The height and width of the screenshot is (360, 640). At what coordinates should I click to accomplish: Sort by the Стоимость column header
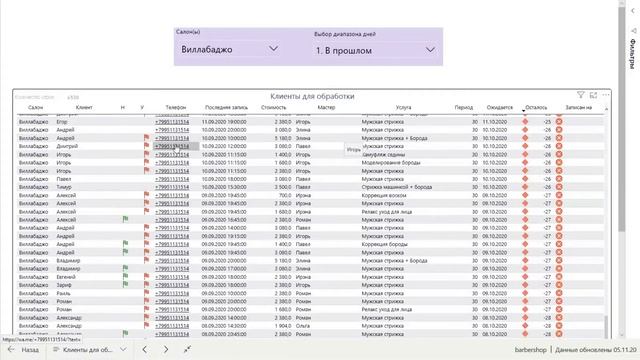(273, 107)
